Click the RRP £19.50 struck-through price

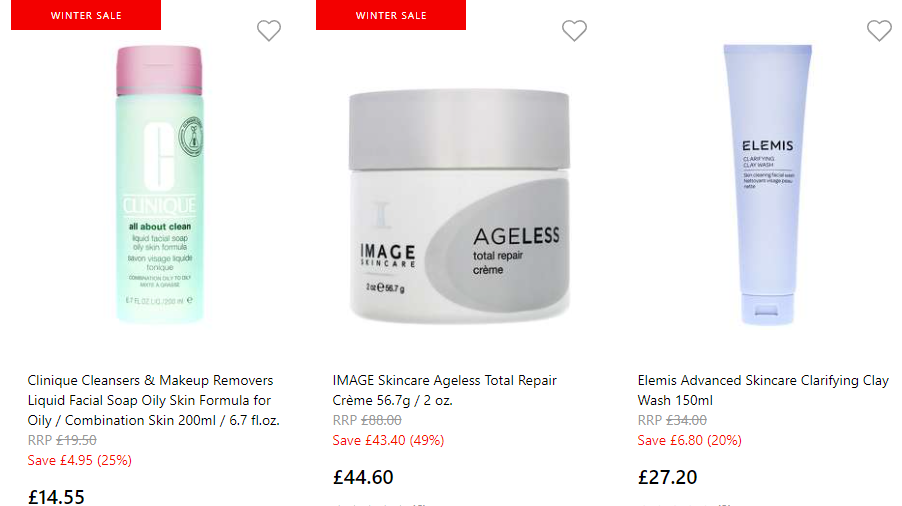[x=62, y=440]
